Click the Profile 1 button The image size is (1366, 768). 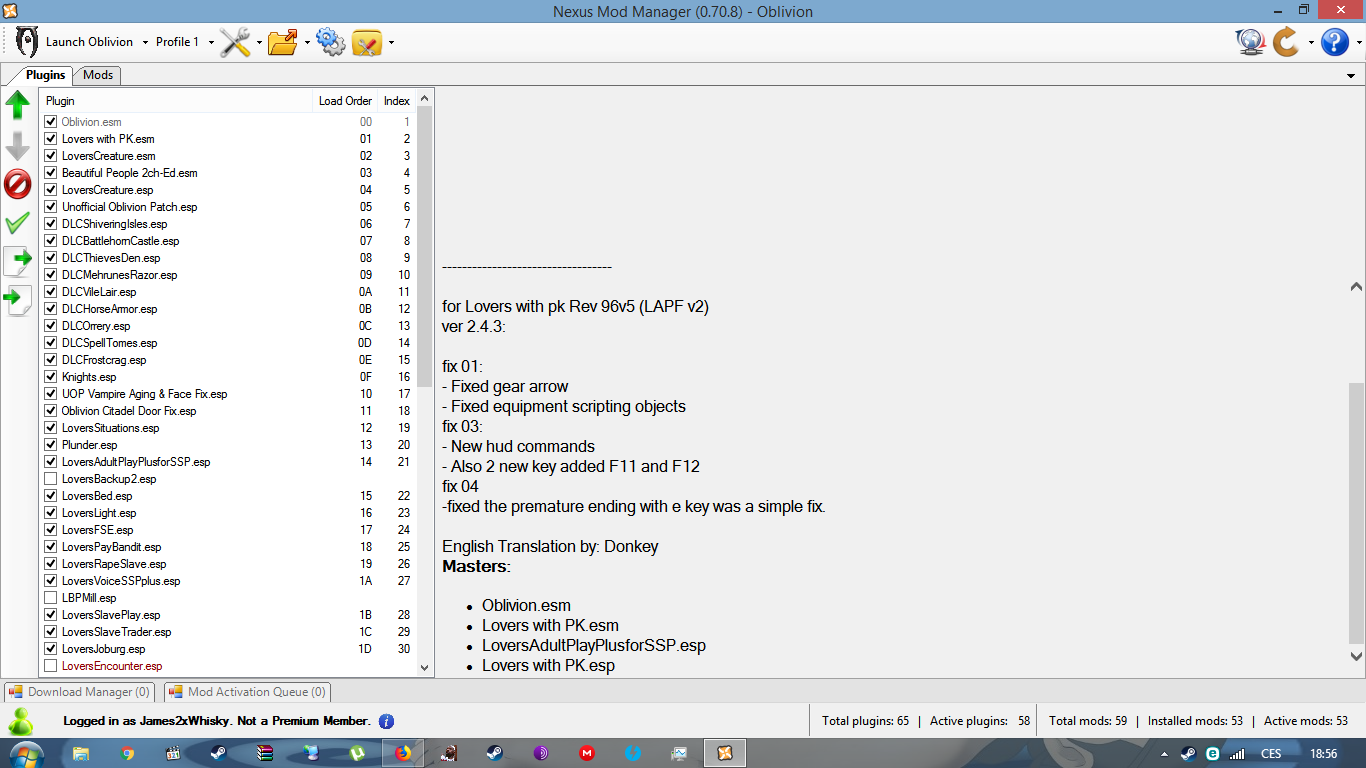[178, 42]
